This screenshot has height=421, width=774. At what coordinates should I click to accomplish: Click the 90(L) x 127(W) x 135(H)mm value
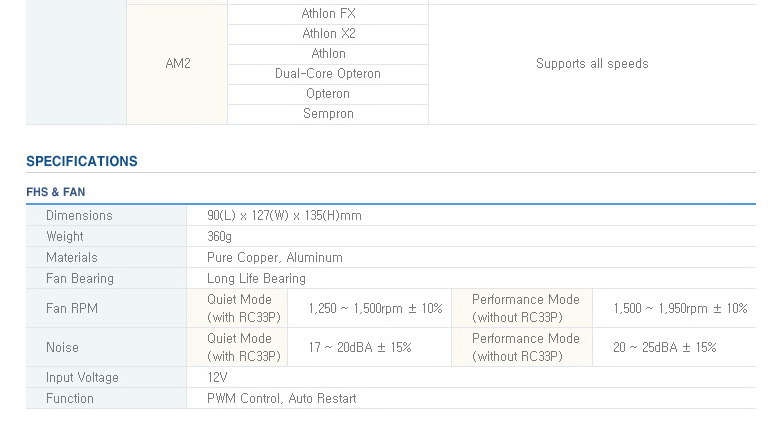pyautogui.click(x=284, y=216)
